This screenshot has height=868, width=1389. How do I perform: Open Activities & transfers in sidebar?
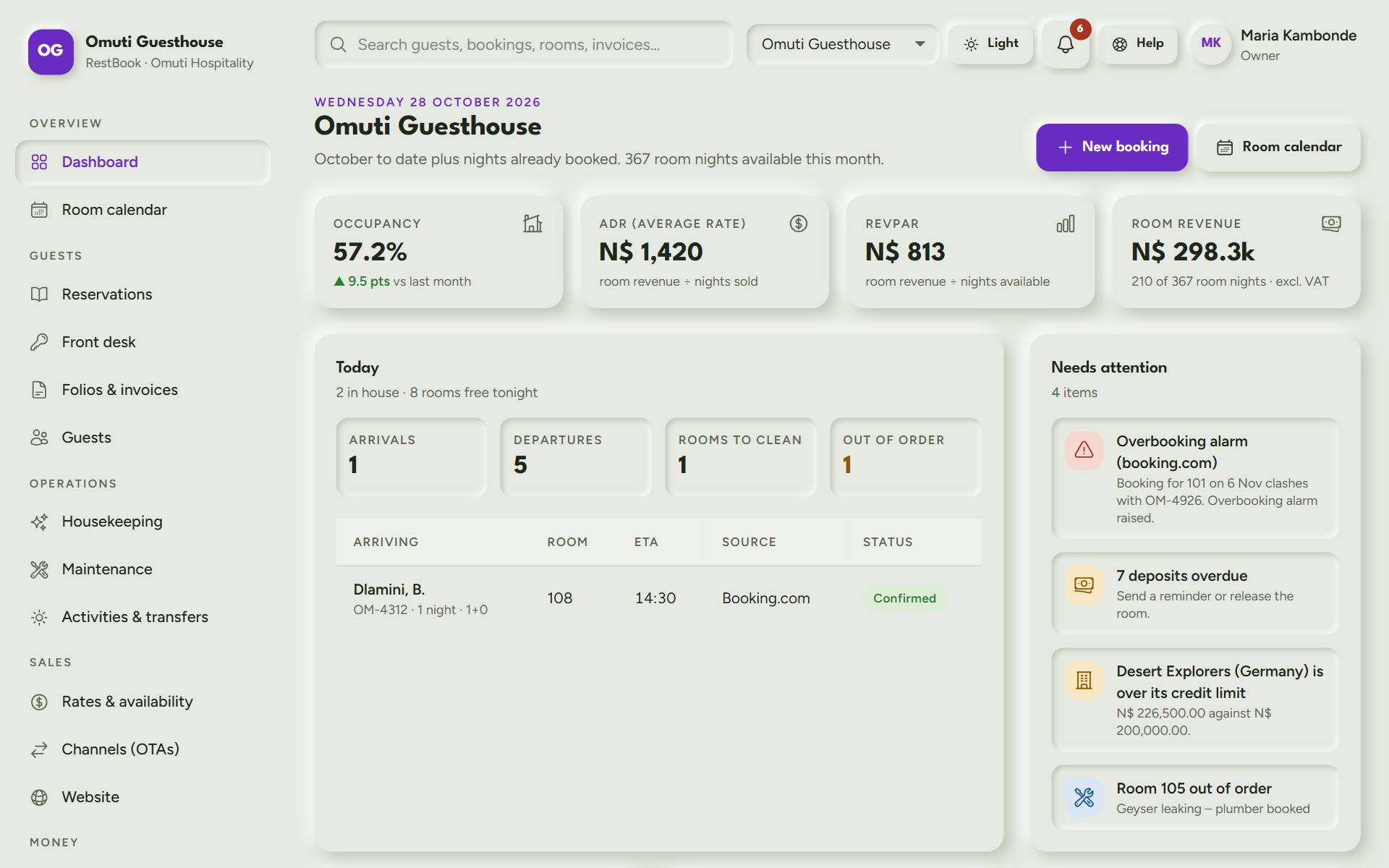pos(143,617)
